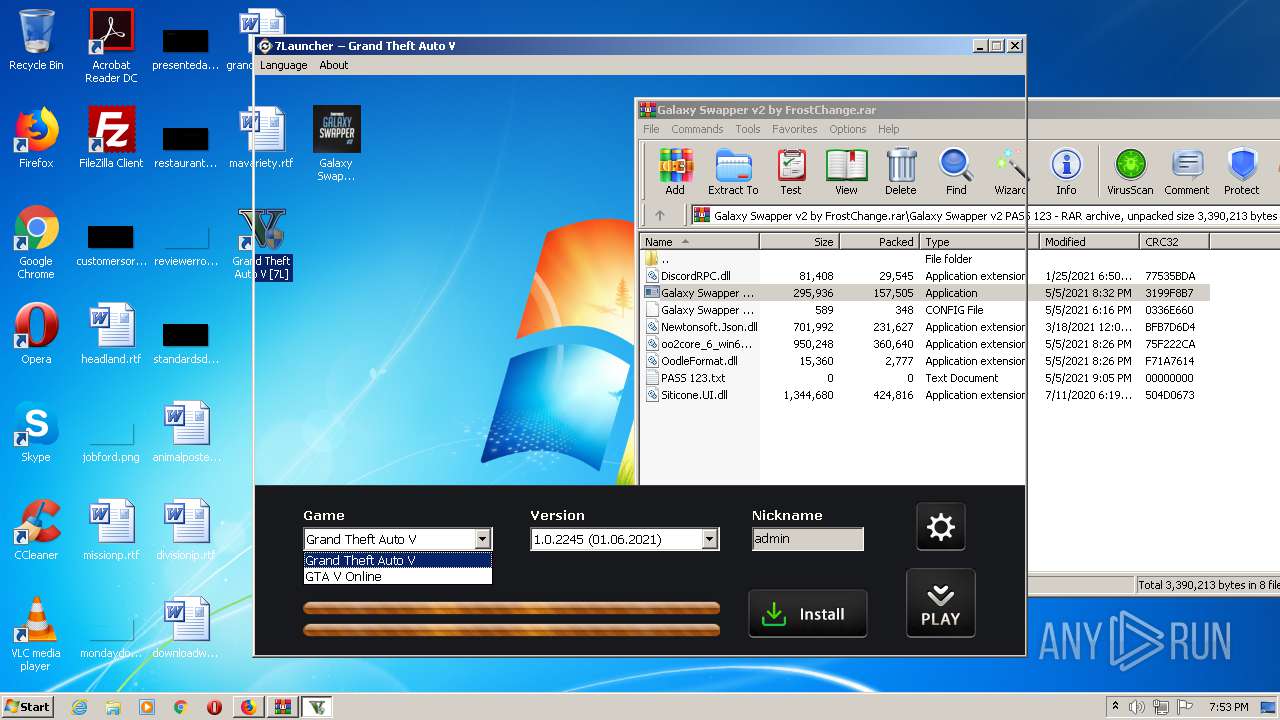Click the WinRAR taskbar button

[282, 707]
